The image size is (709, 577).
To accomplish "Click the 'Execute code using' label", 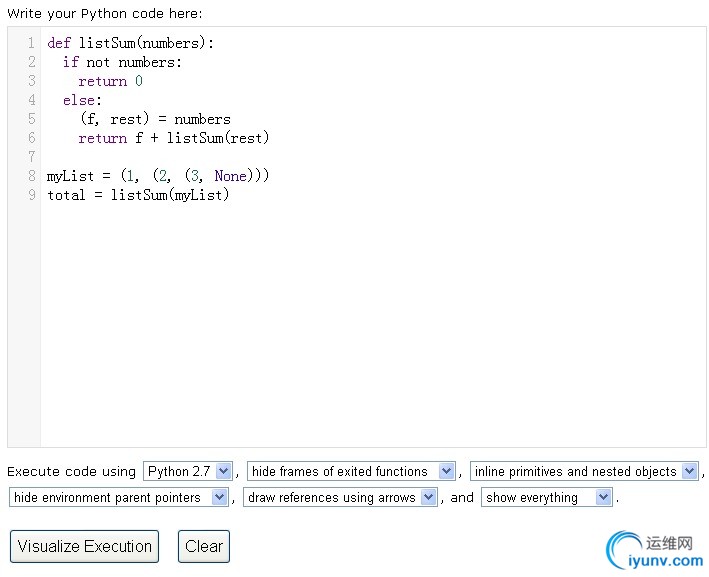I will click(x=71, y=472).
